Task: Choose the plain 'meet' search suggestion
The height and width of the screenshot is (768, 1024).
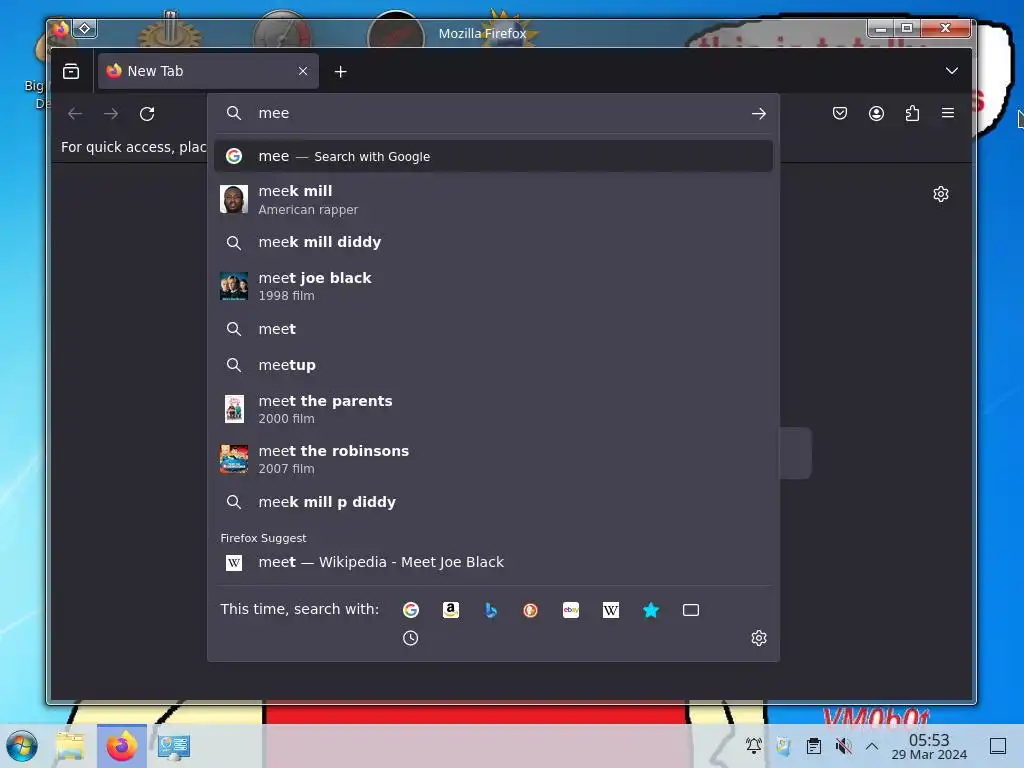Action: 493,329
